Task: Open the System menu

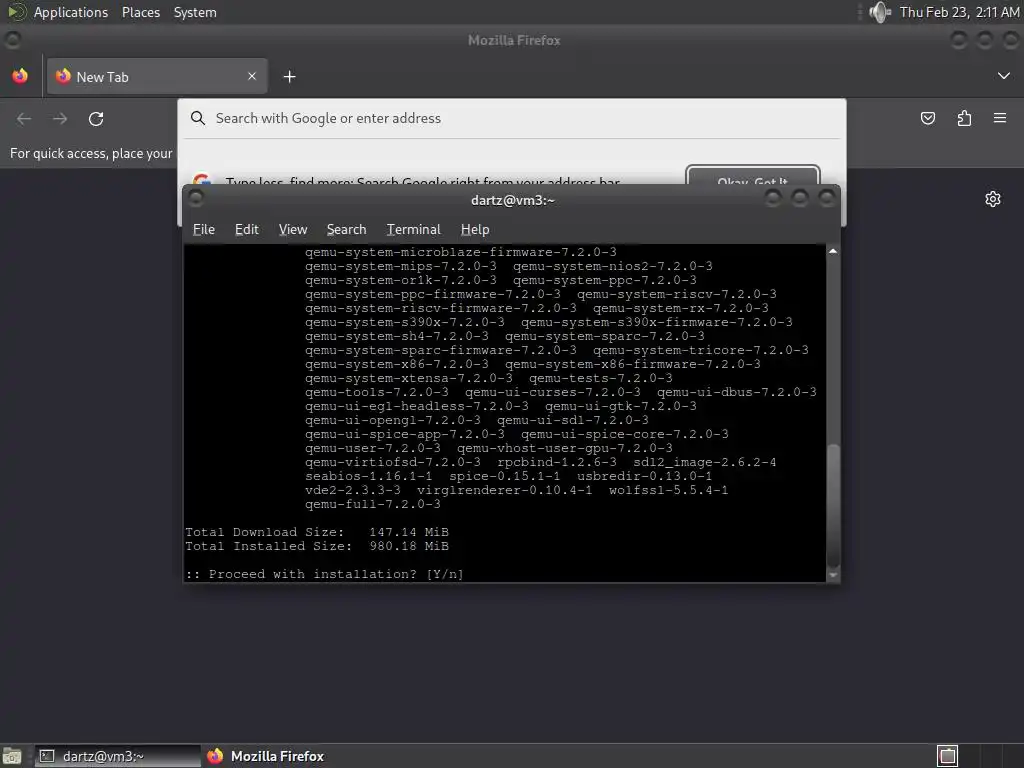Action: 195,12
